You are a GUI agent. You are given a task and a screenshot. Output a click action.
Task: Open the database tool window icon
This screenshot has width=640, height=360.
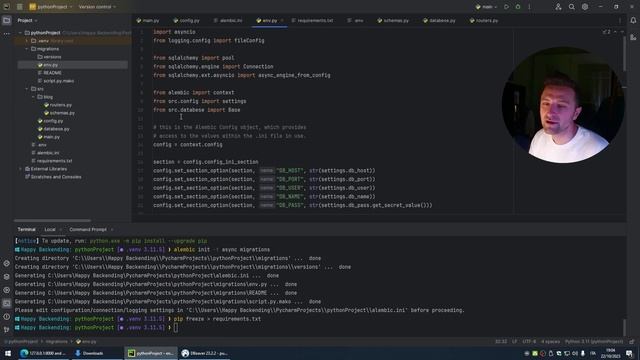[633, 37]
